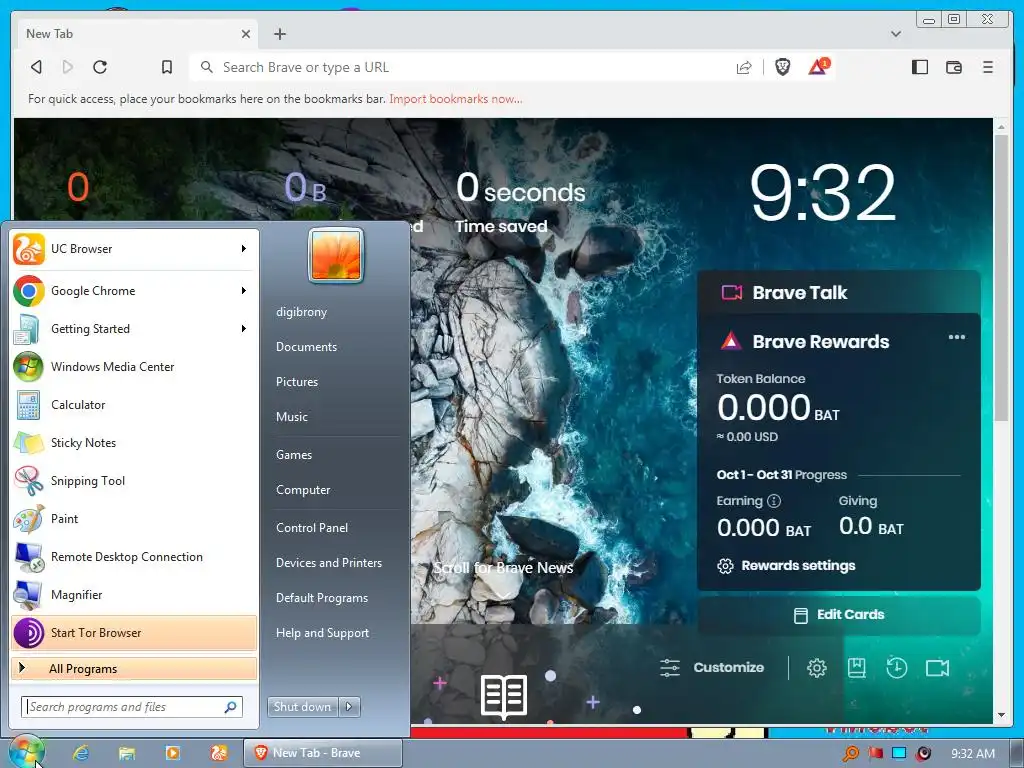This screenshot has height=768, width=1024.
Task: Go back using the browser back arrow
Action: click(x=37, y=67)
